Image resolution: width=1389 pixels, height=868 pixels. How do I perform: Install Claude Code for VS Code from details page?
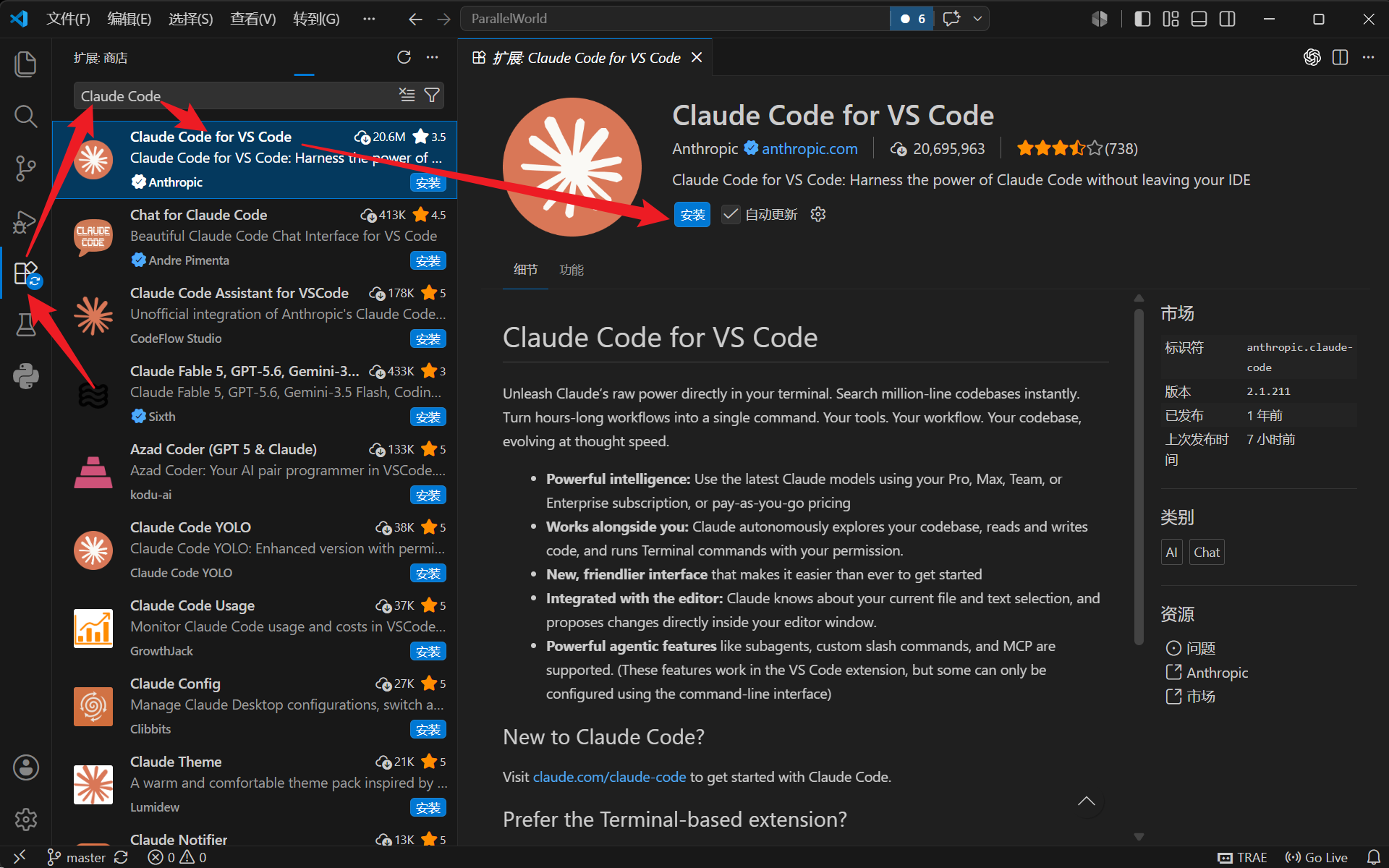pos(692,215)
